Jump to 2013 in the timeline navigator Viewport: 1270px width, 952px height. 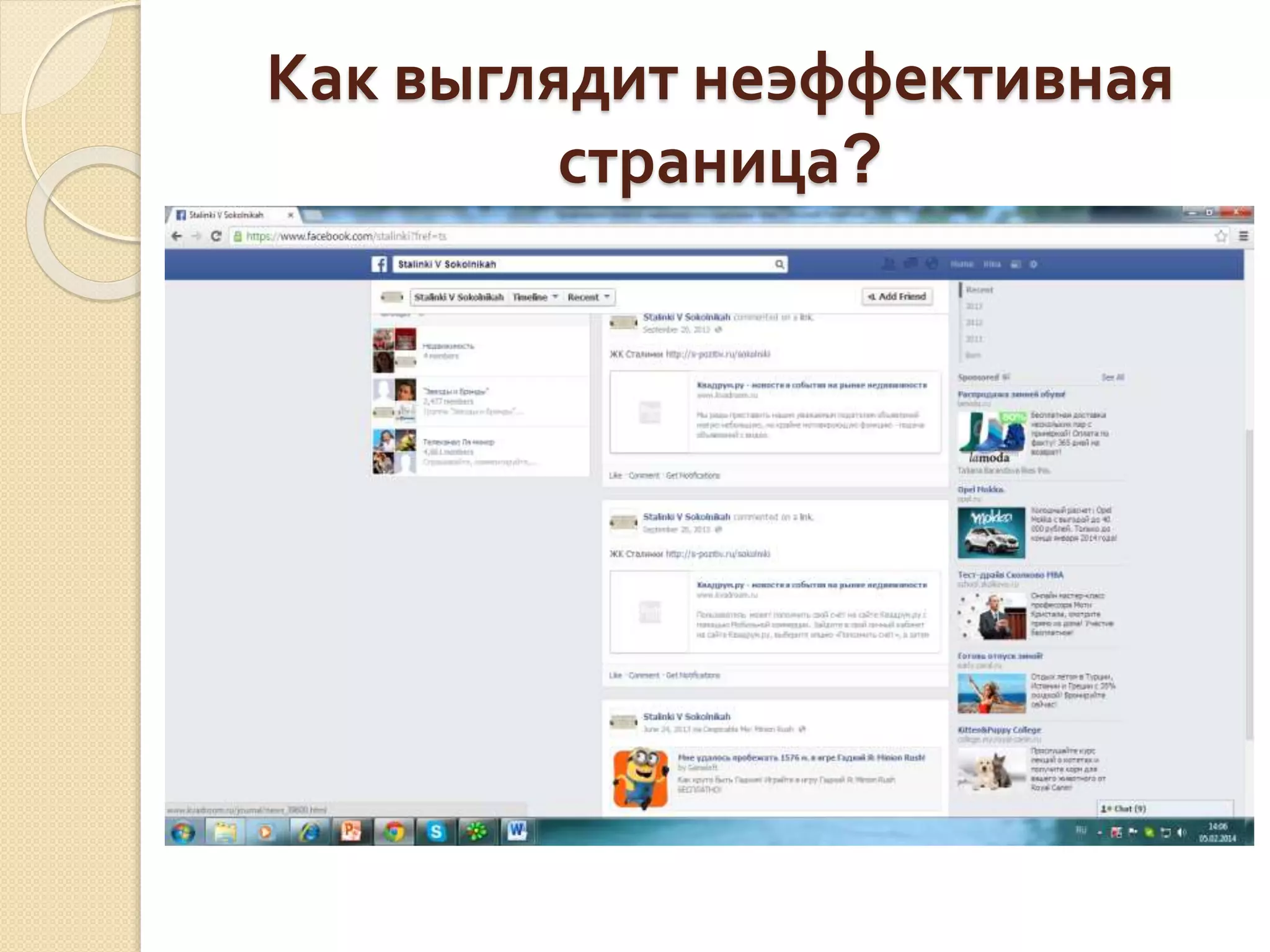[x=974, y=306]
